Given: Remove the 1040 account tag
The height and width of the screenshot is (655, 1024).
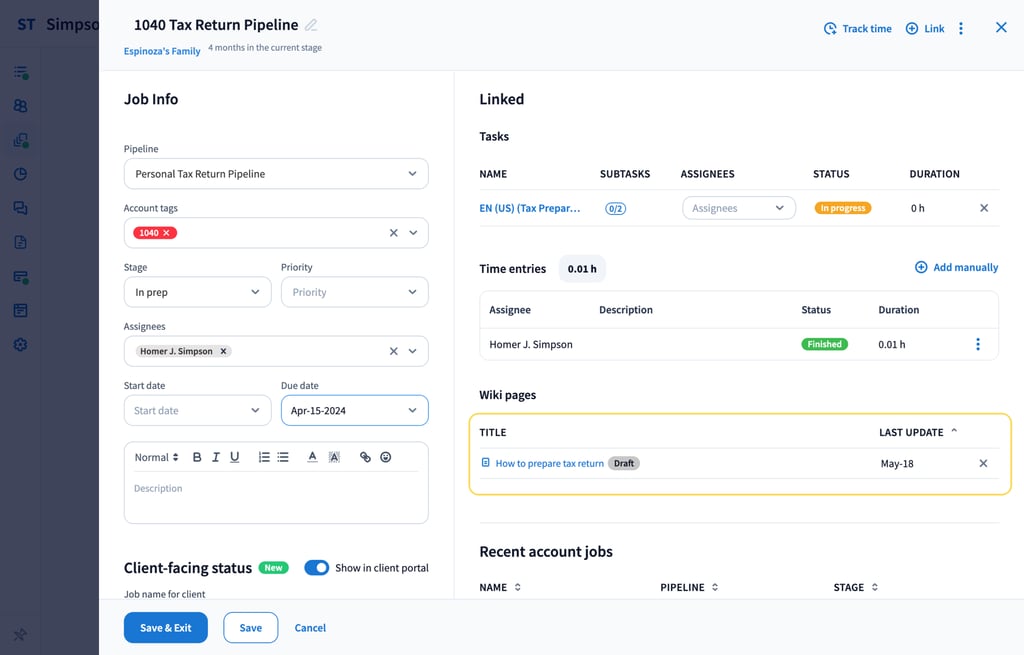Looking at the screenshot, I should pos(167,233).
